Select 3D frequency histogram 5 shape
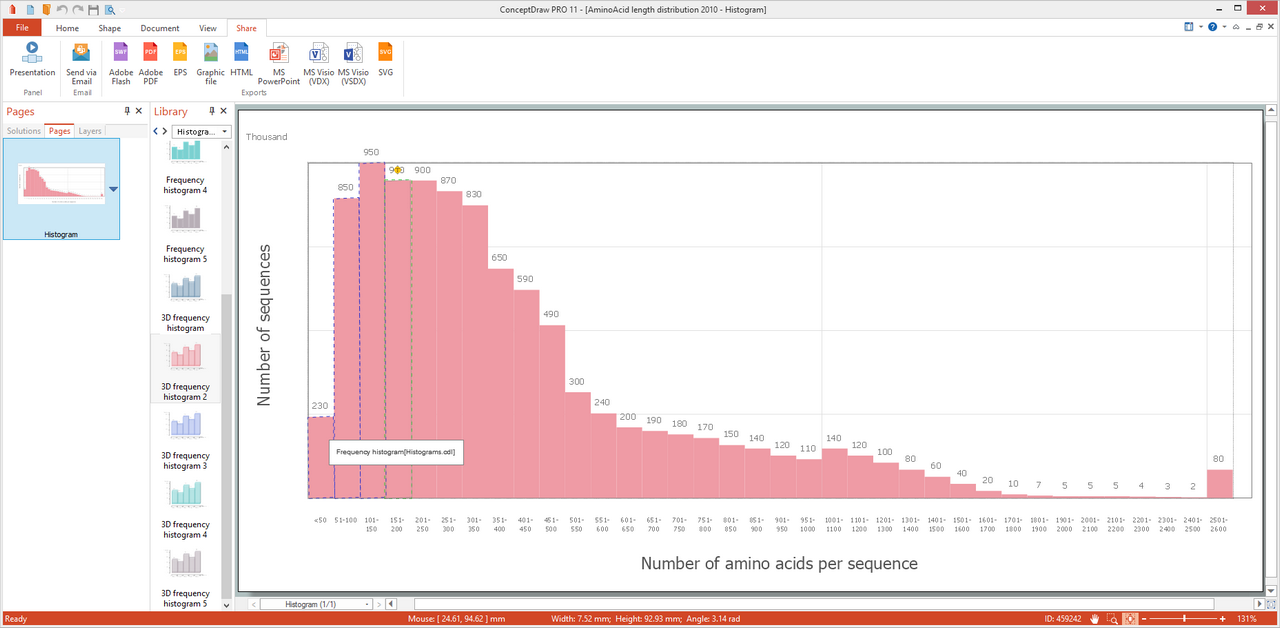Image resolution: width=1280 pixels, height=628 pixels. [185, 579]
